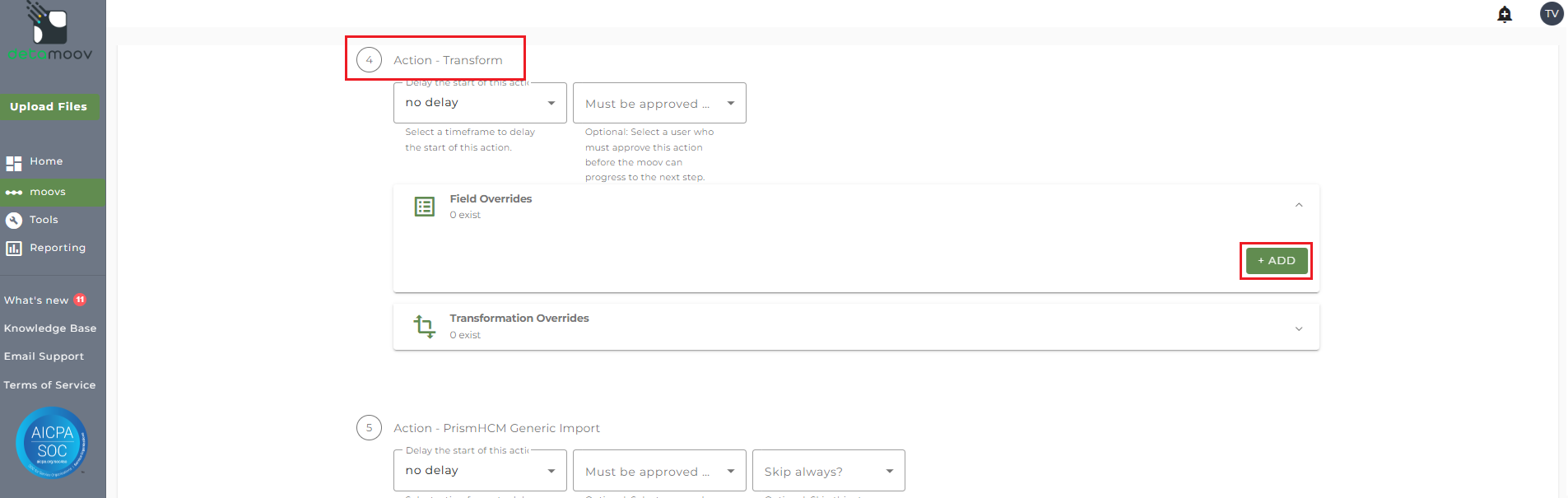Viewport: 1568px width, 498px height.
Task: Click the Home dashboard icon
Action: pyautogui.click(x=14, y=163)
